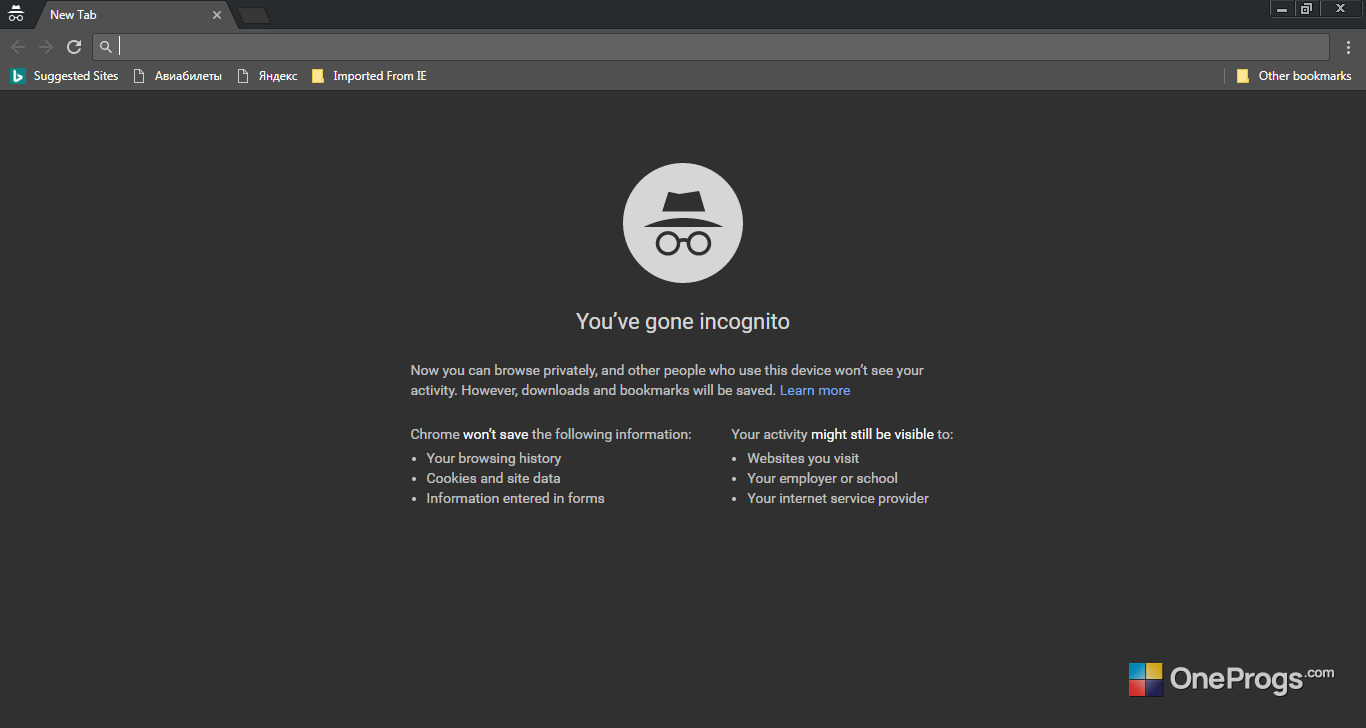
Task: Click the Learn more link
Action: click(x=815, y=390)
